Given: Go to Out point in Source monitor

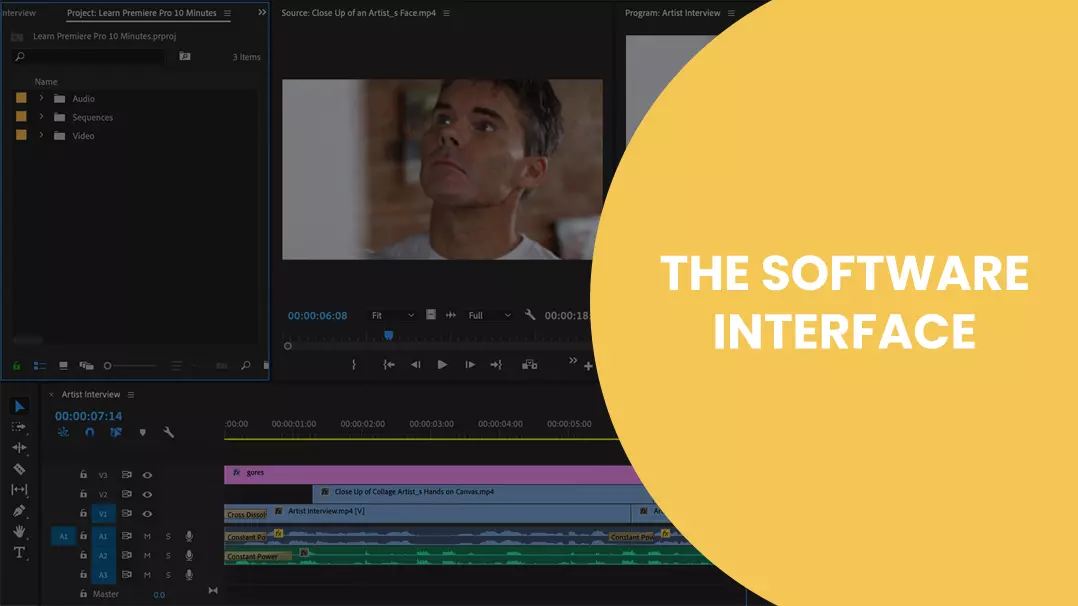Looking at the screenshot, I should [x=496, y=365].
